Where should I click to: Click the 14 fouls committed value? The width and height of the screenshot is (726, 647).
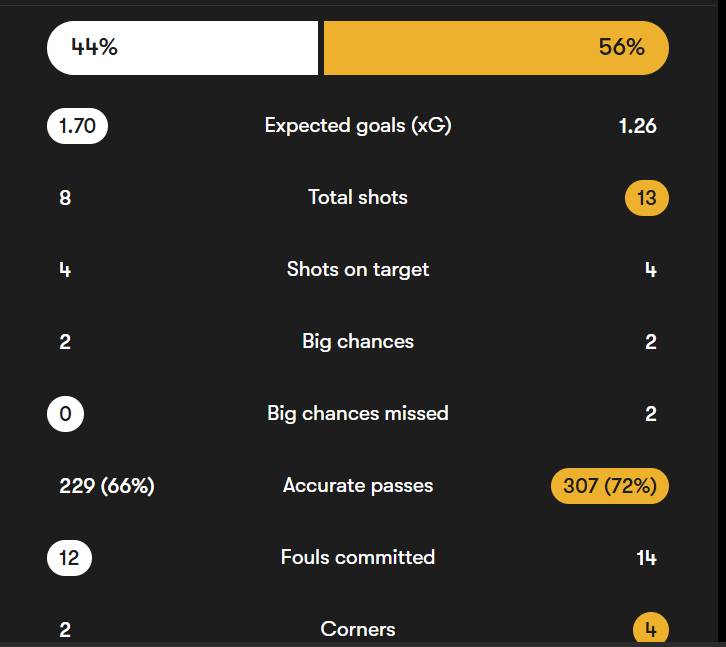coord(647,558)
